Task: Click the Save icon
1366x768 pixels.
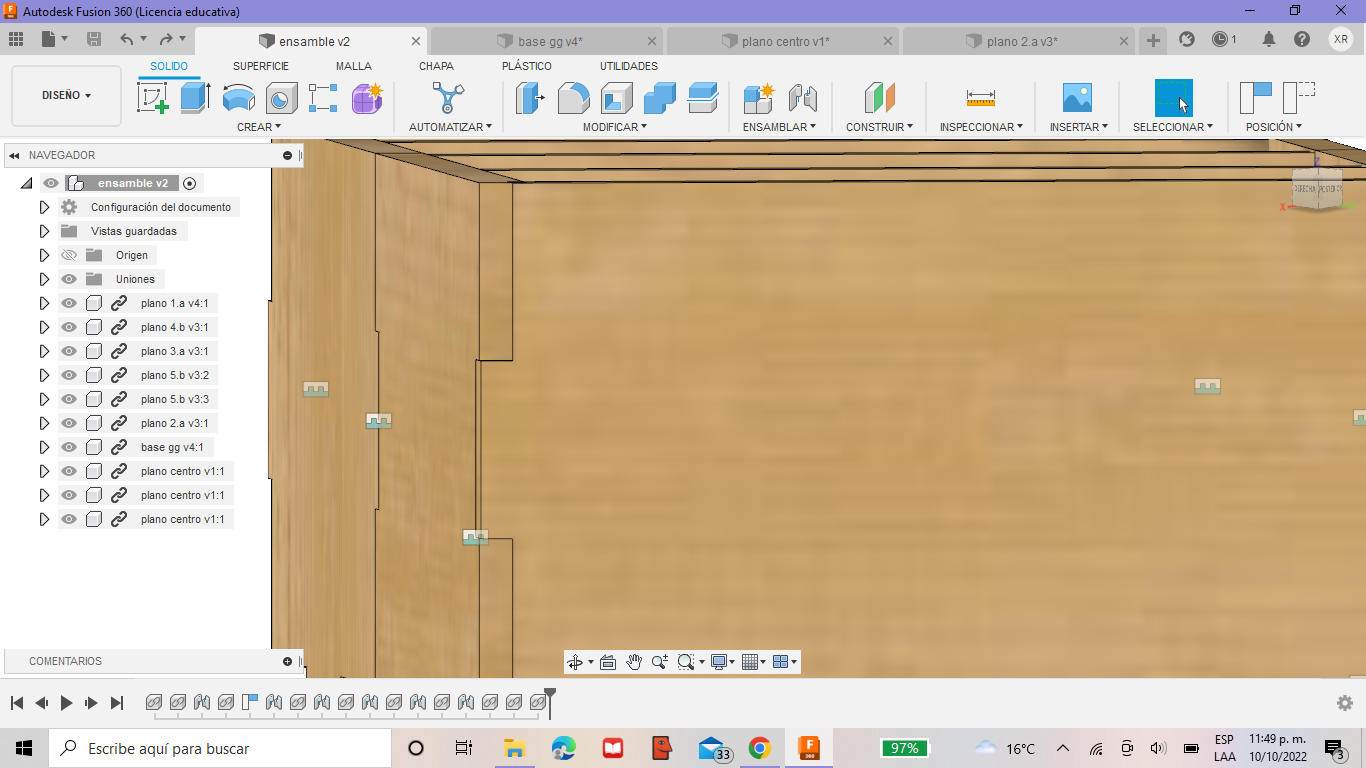Action: click(x=94, y=39)
